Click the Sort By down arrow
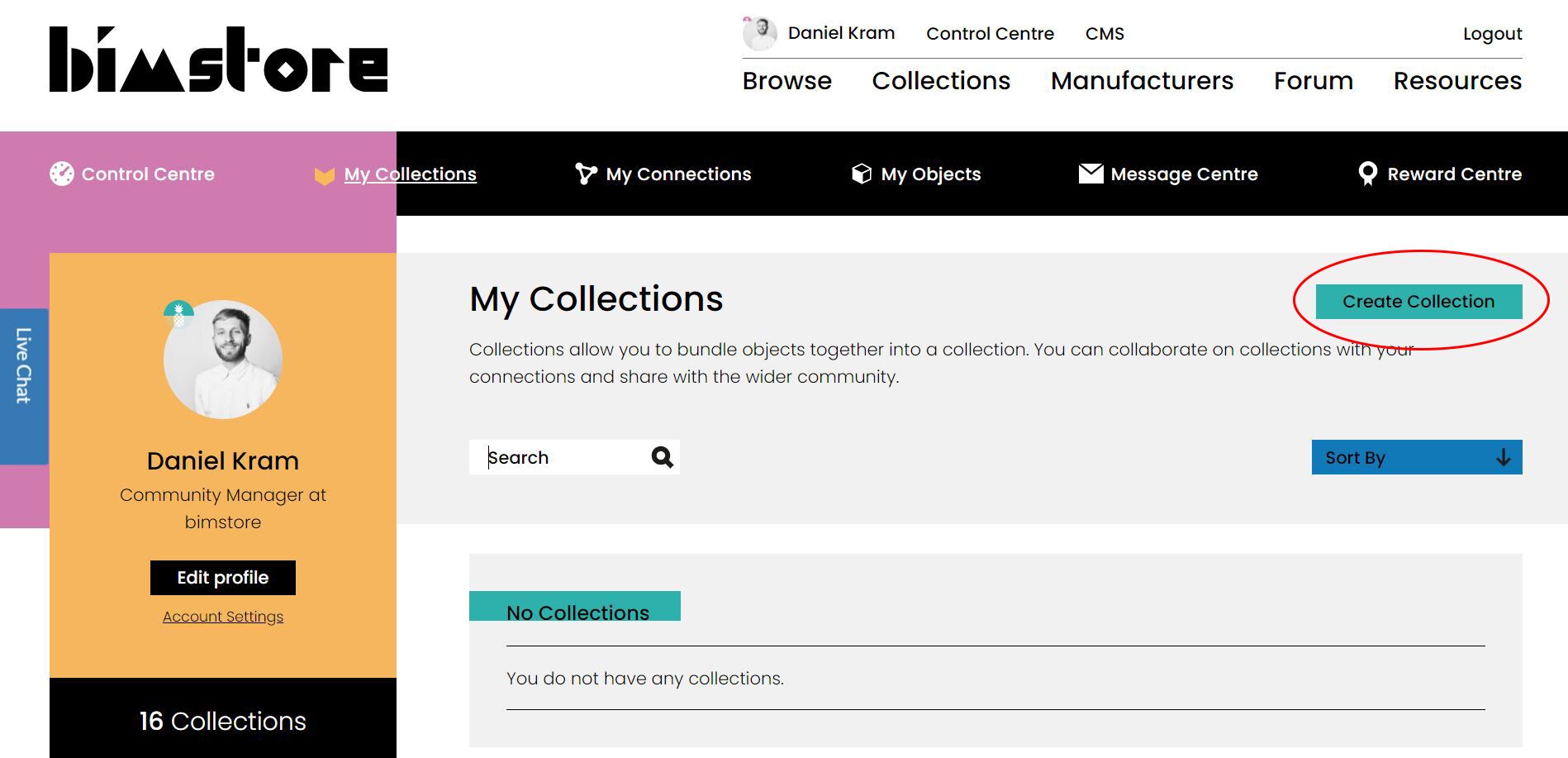 (1504, 457)
